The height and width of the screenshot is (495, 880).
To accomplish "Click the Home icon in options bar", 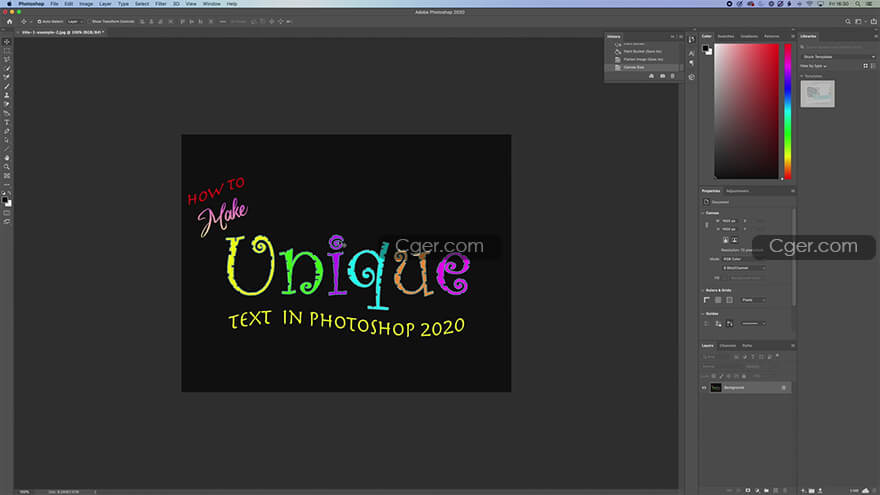I will [x=10, y=21].
